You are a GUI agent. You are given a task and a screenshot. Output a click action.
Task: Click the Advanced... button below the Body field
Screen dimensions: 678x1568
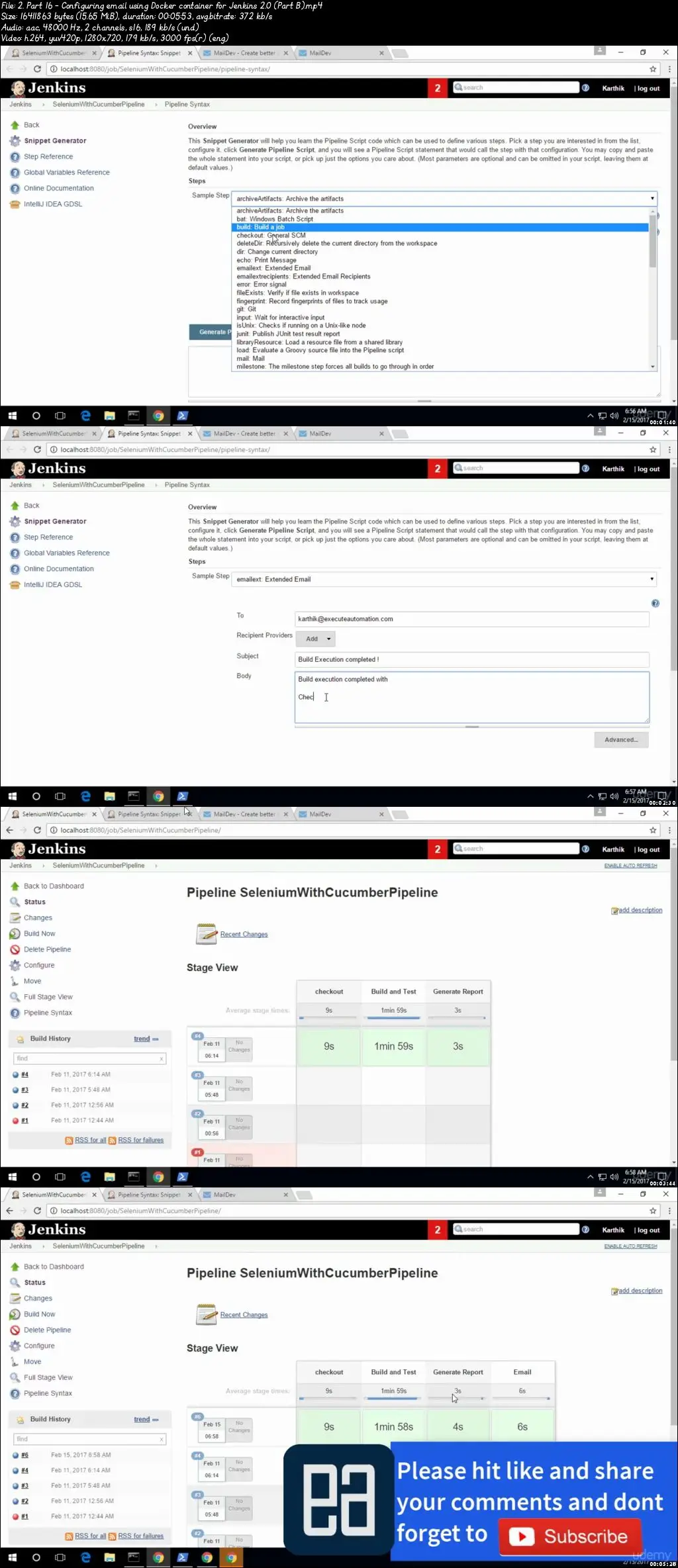point(621,740)
